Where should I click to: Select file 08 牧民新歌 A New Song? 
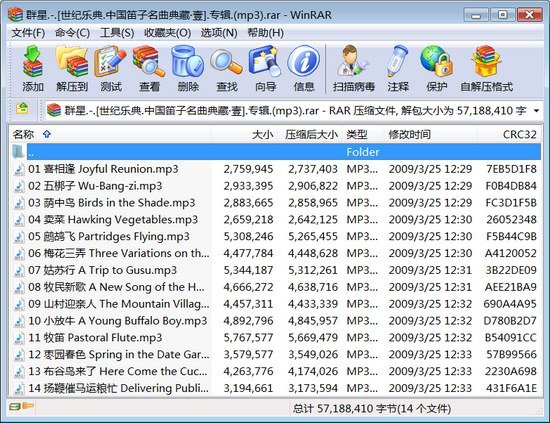(276, 287)
